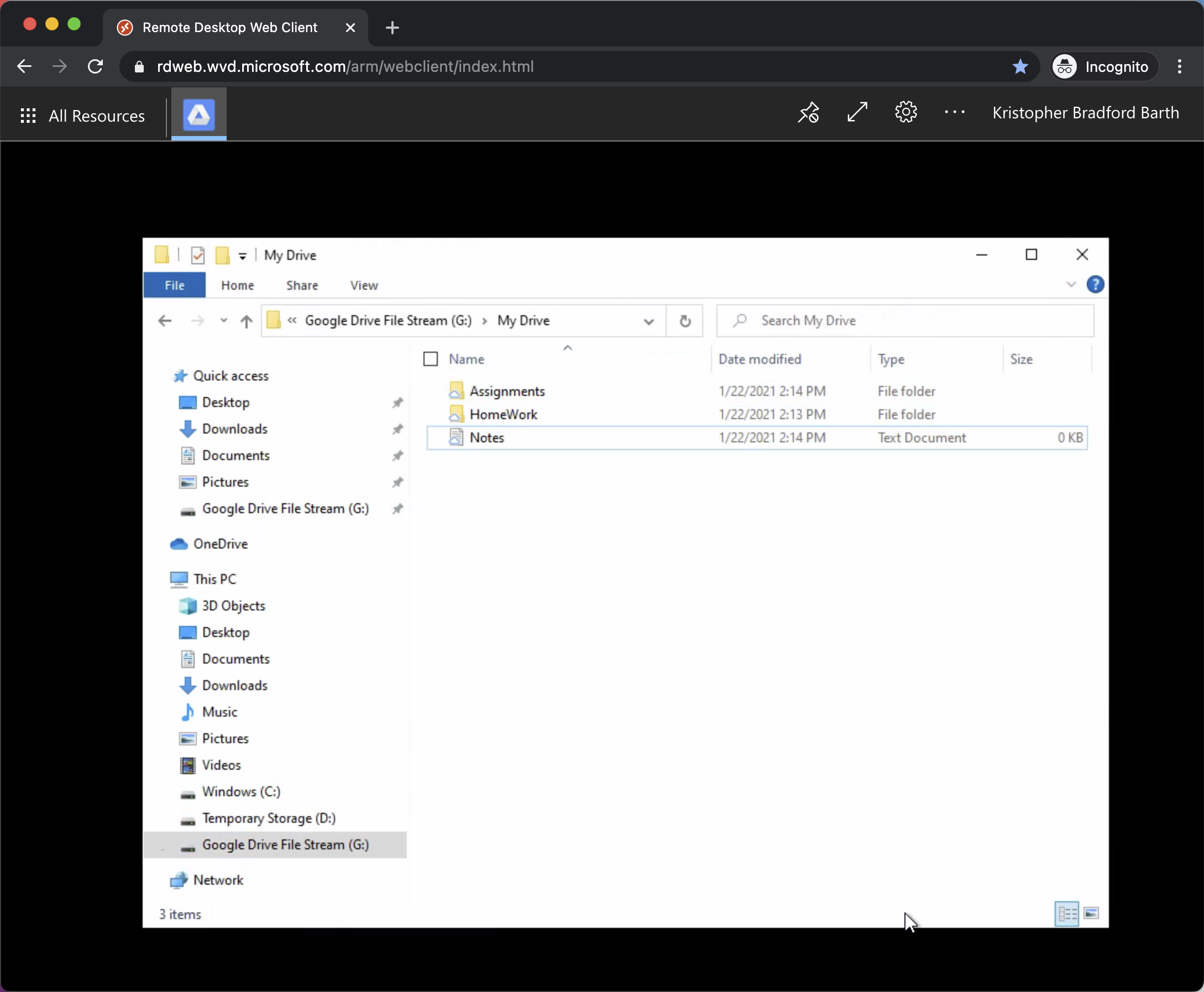Go back in the browser
The image size is (1204, 992).
tap(24, 66)
